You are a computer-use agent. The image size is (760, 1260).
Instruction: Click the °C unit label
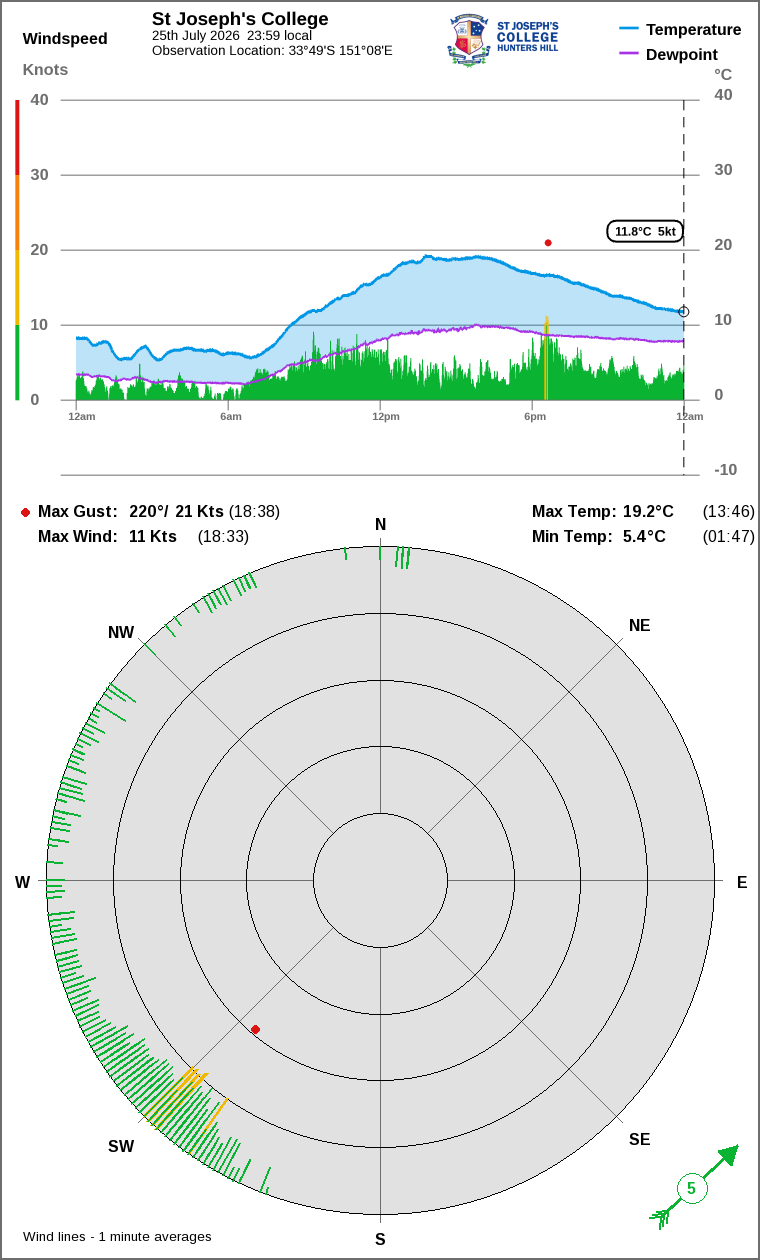pos(723,74)
